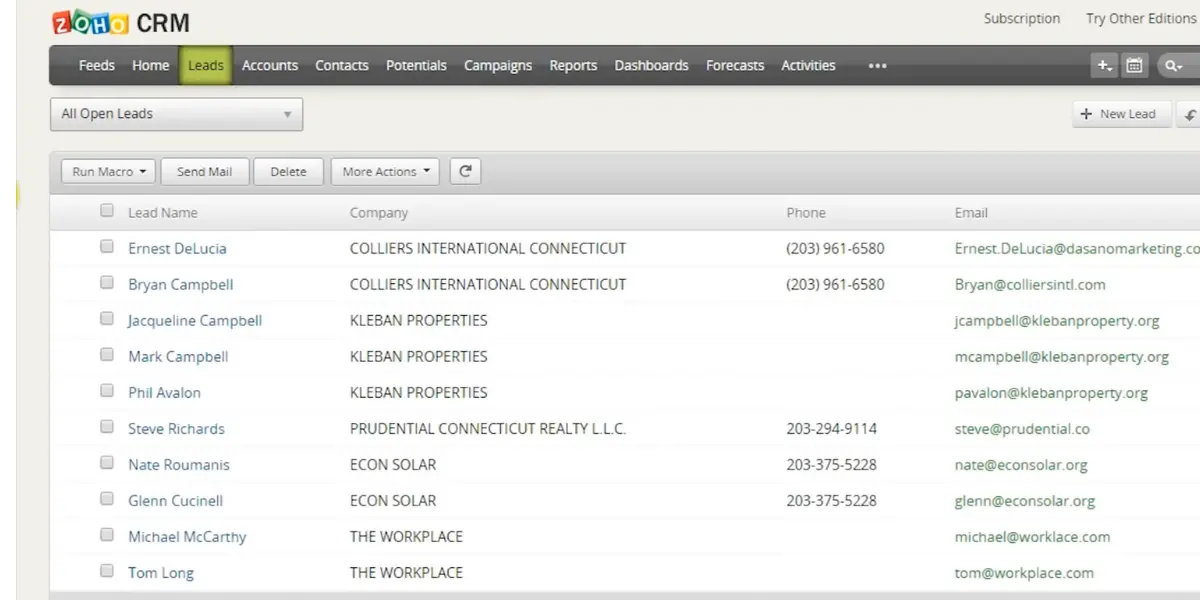Go to the Feeds tab
Screen dimensions: 1200x600
click(97, 66)
